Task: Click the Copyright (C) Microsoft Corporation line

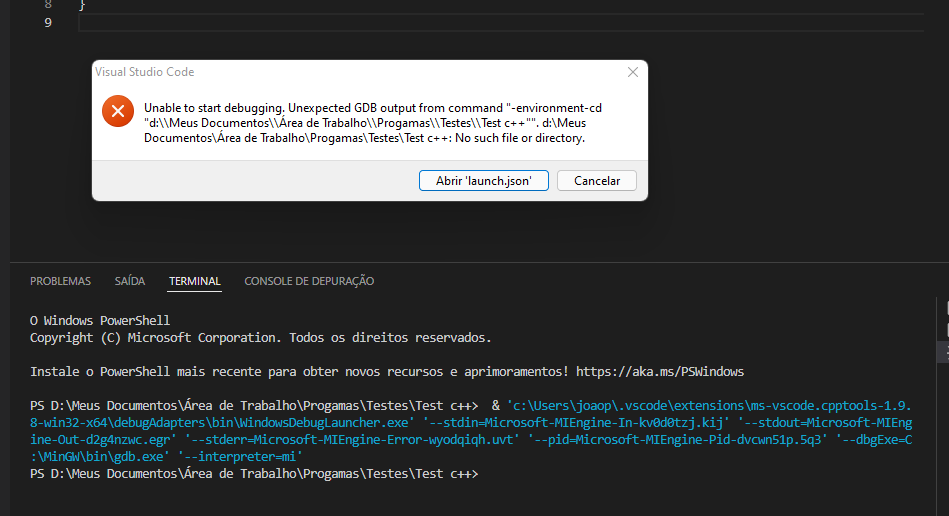Action: click(260, 338)
